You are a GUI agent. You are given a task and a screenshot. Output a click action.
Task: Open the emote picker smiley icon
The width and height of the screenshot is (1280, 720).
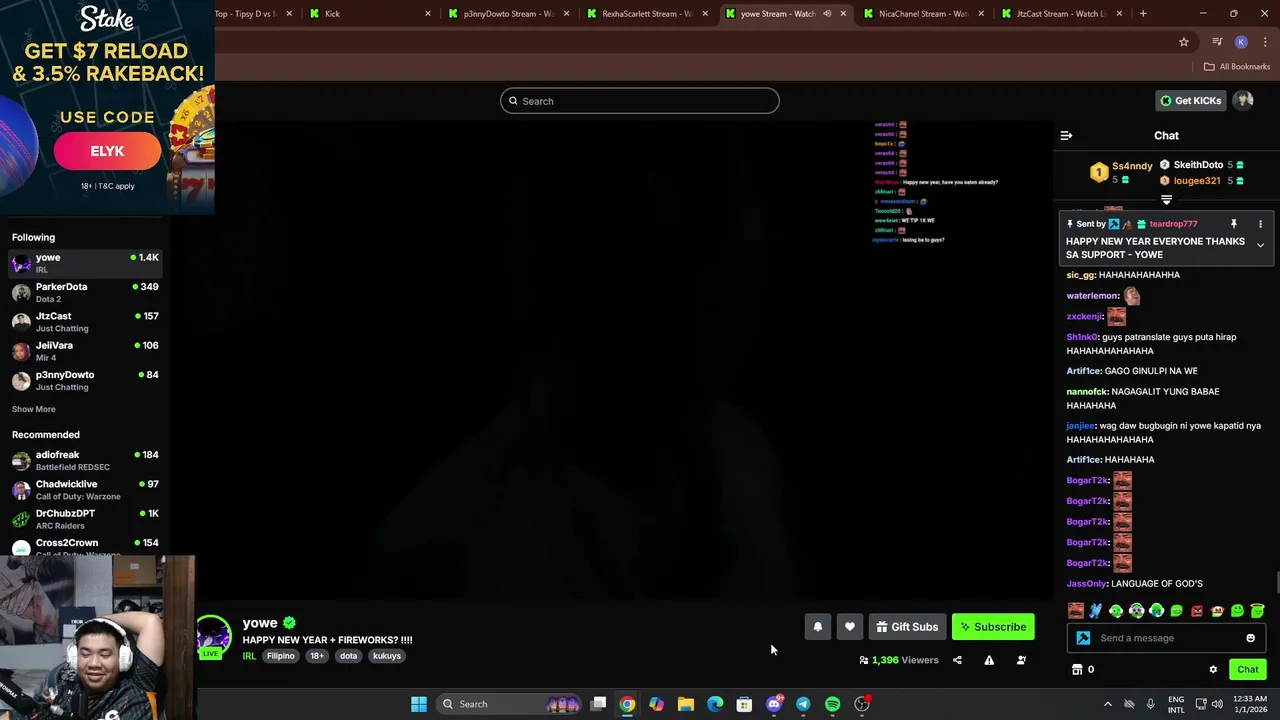coord(1250,638)
